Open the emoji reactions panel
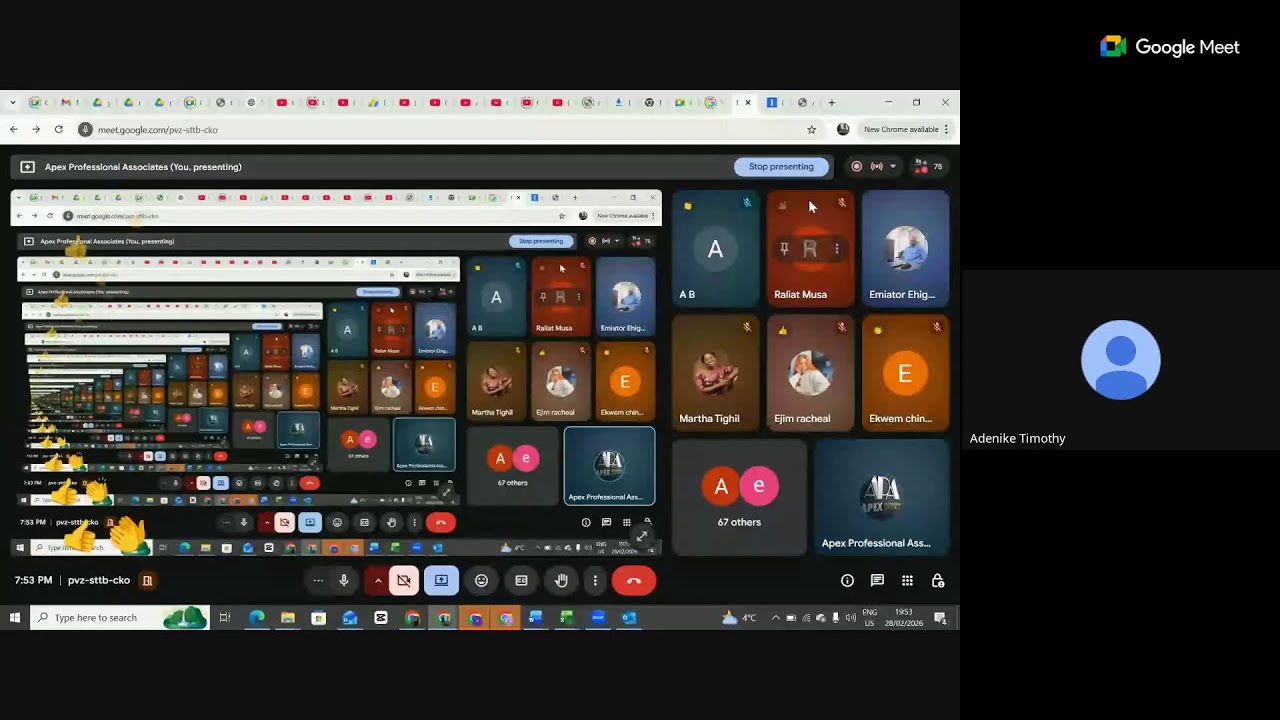Viewport: 1280px width, 720px height. coord(481,581)
